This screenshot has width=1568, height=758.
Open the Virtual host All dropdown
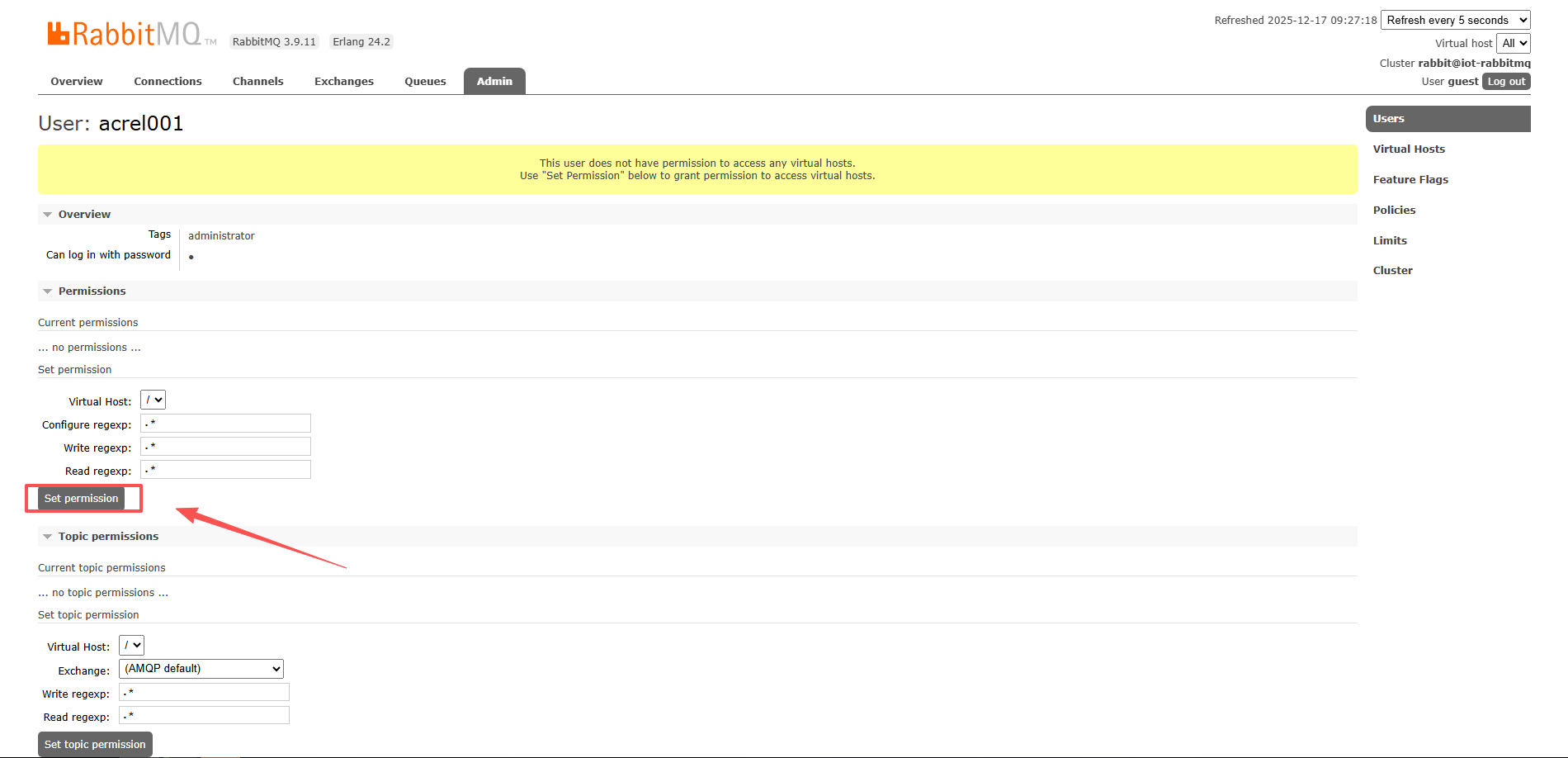(x=1514, y=44)
